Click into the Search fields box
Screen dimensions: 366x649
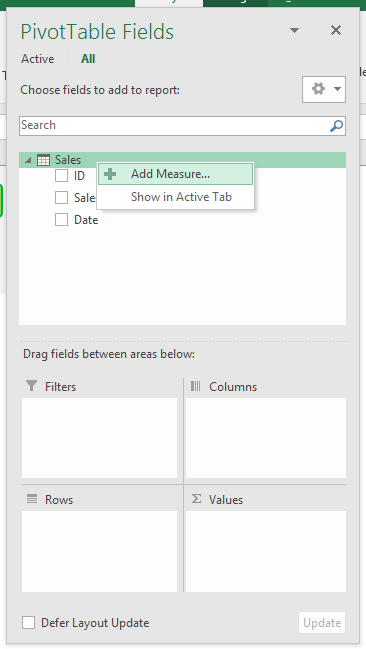(x=174, y=126)
